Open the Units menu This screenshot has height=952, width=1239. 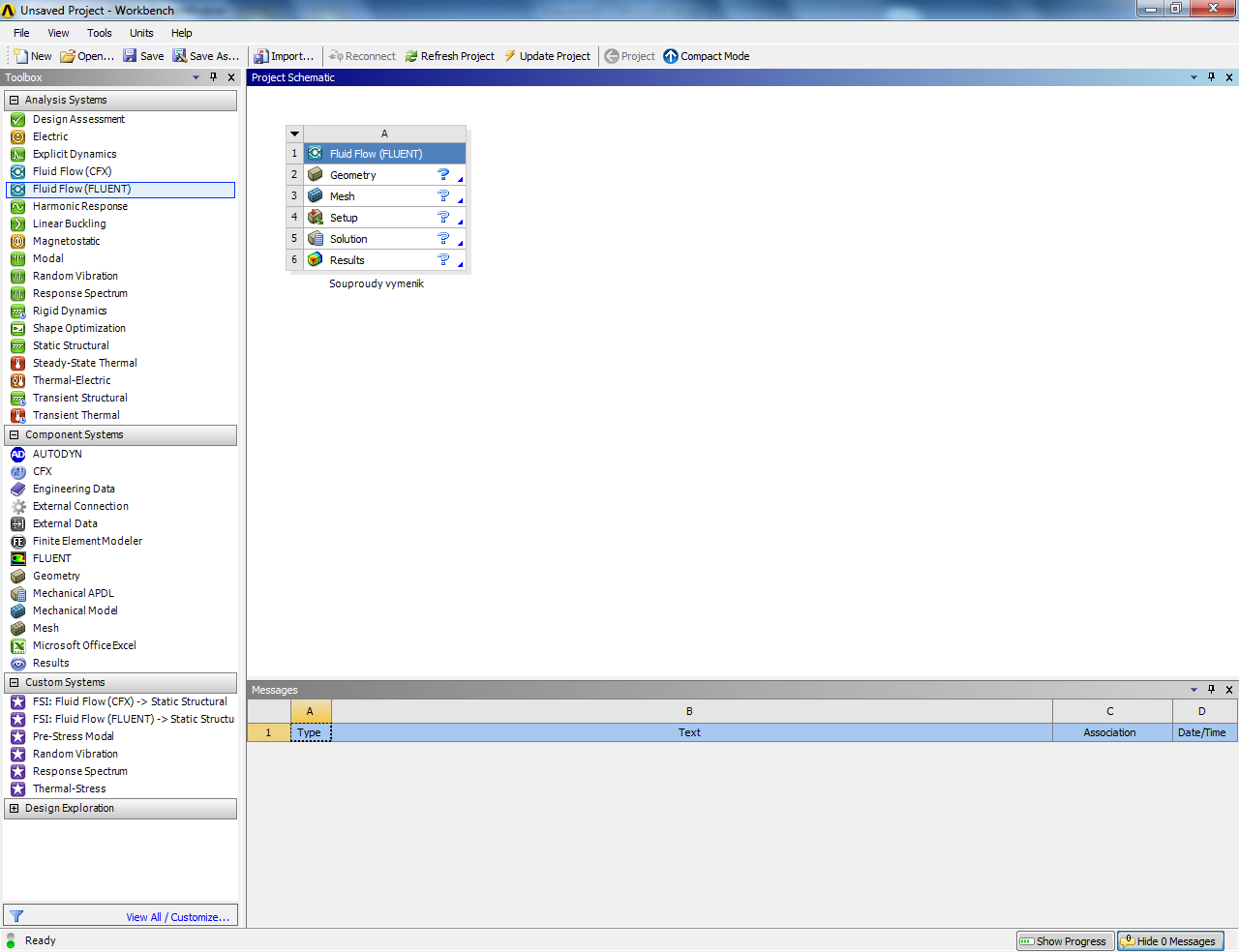tap(141, 33)
